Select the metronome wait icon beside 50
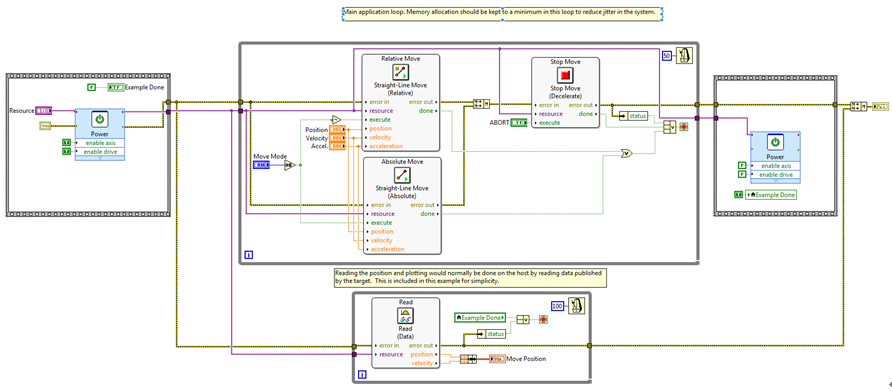Screen dimensions: 892x392 click(x=683, y=55)
